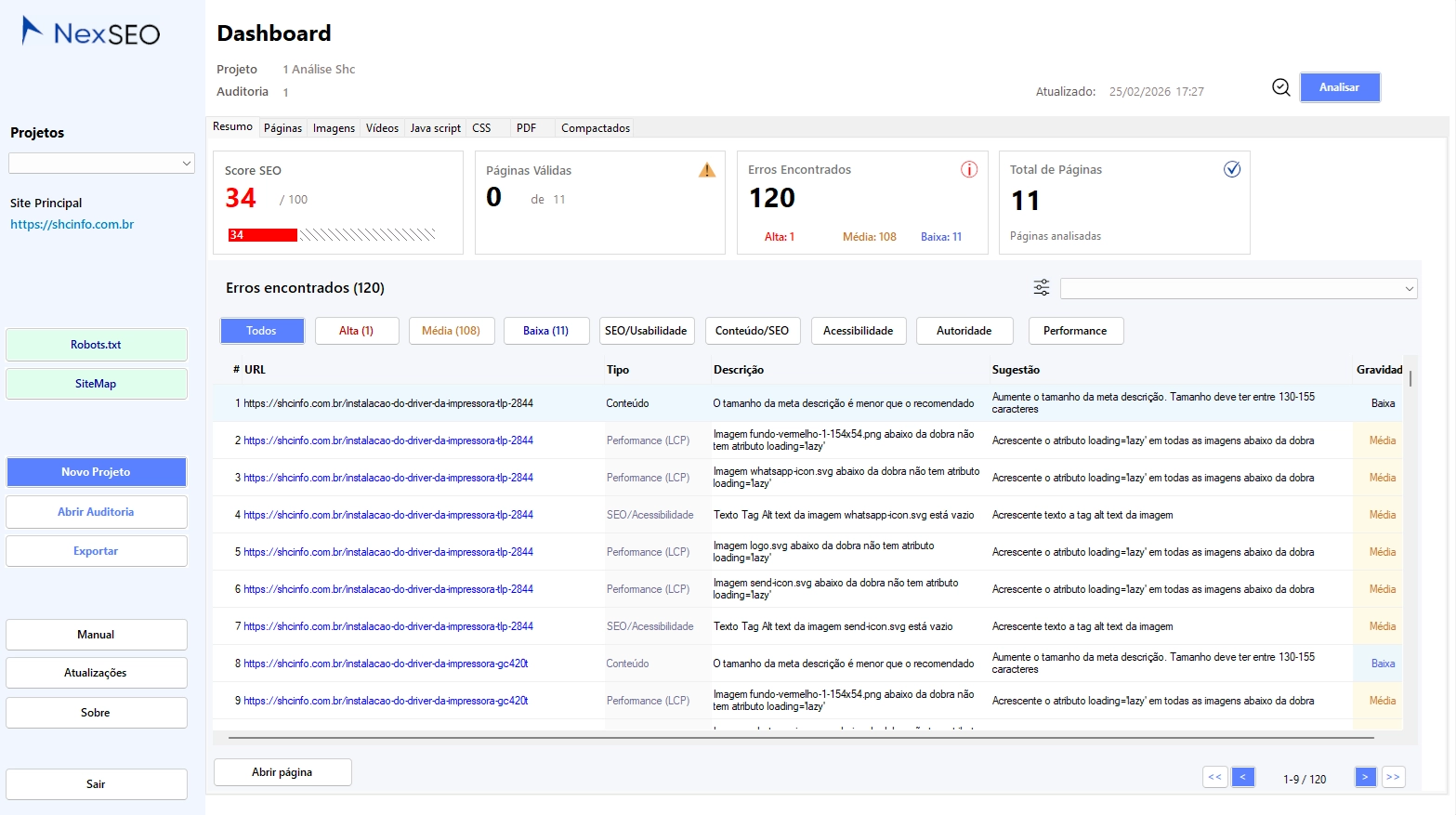The height and width of the screenshot is (815, 1456).
Task: Toggle the Alta (1) severity filter
Action: tap(357, 330)
